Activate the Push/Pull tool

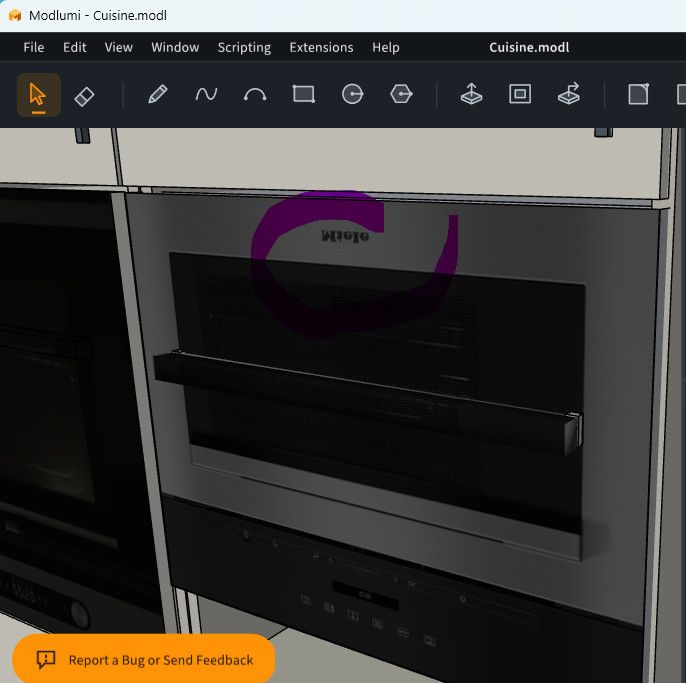click(472, 94)
